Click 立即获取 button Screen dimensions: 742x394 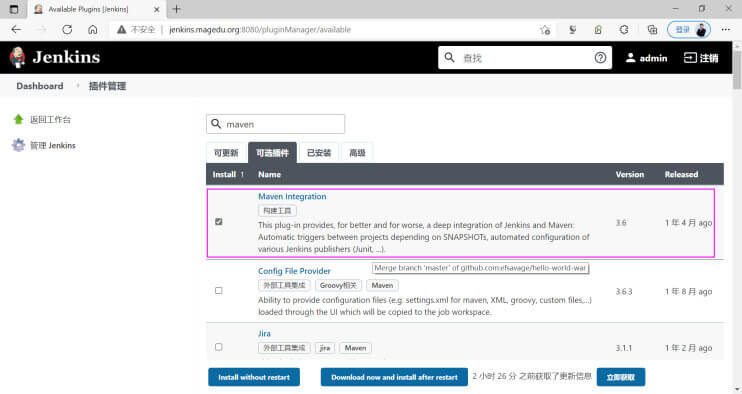tap(620, 377)
